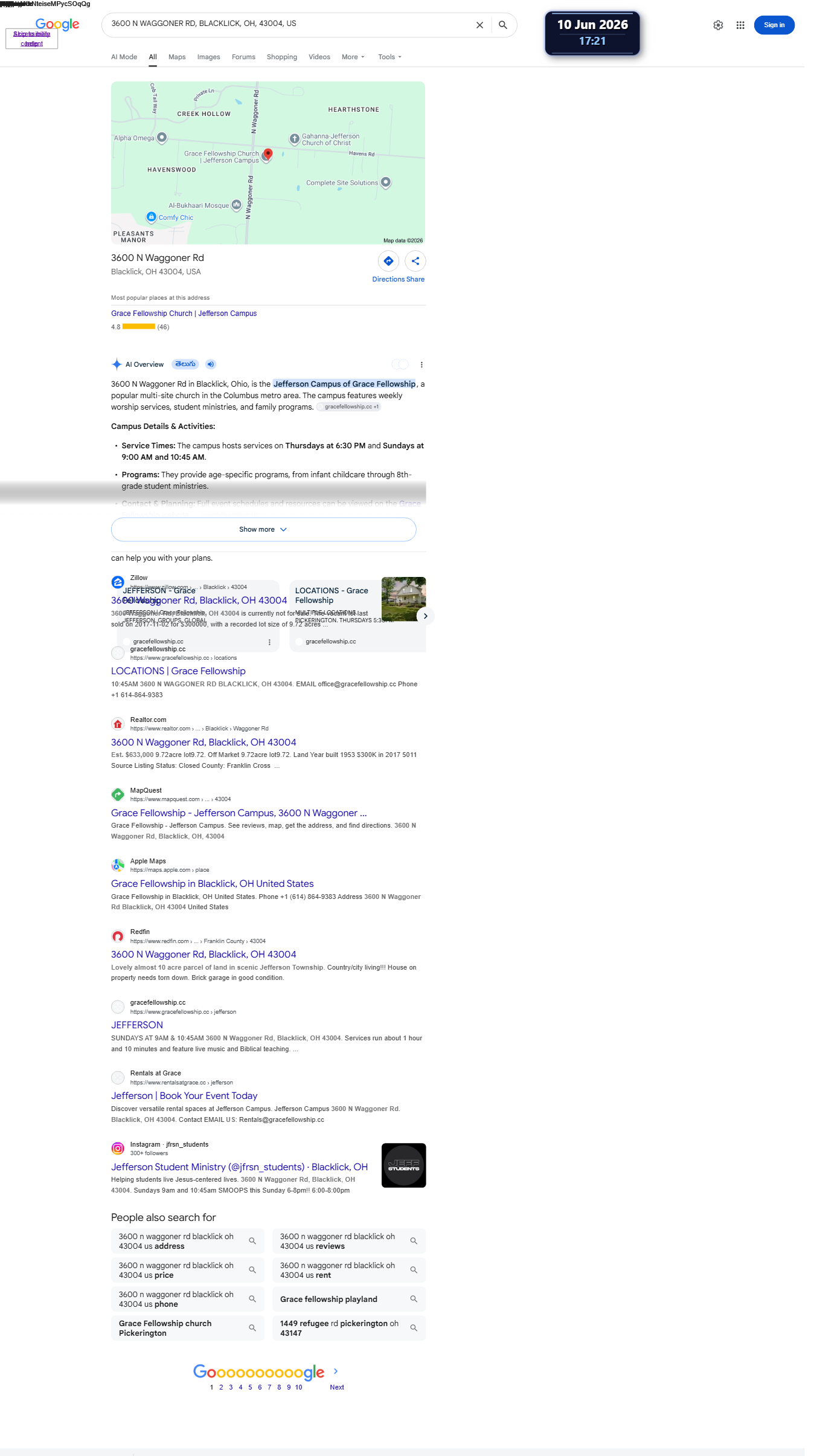Go to results page 10
The width and height of the screenshot is (814, 1456).
tap(298, 1387)
